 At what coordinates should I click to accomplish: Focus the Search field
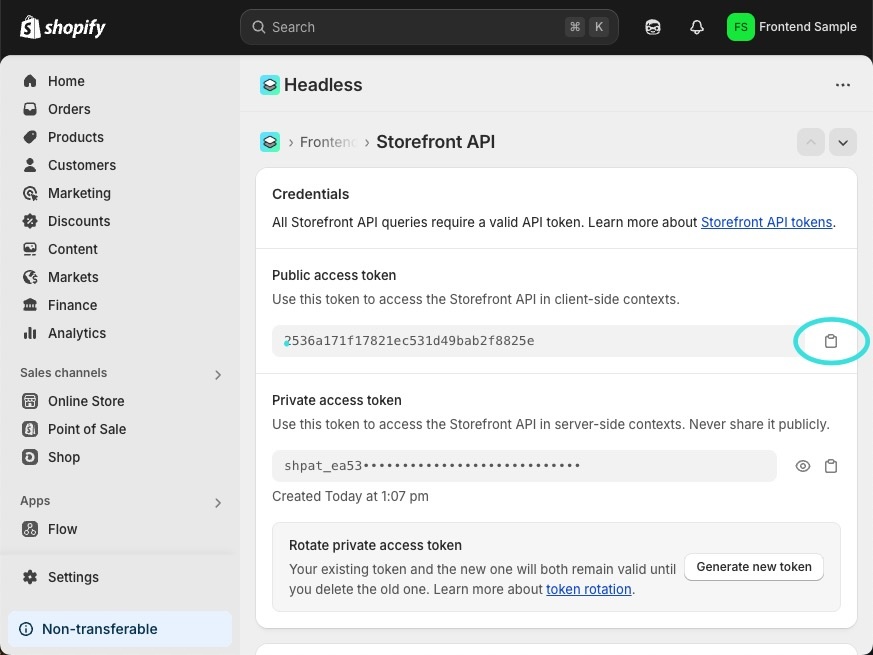[429, 27]
